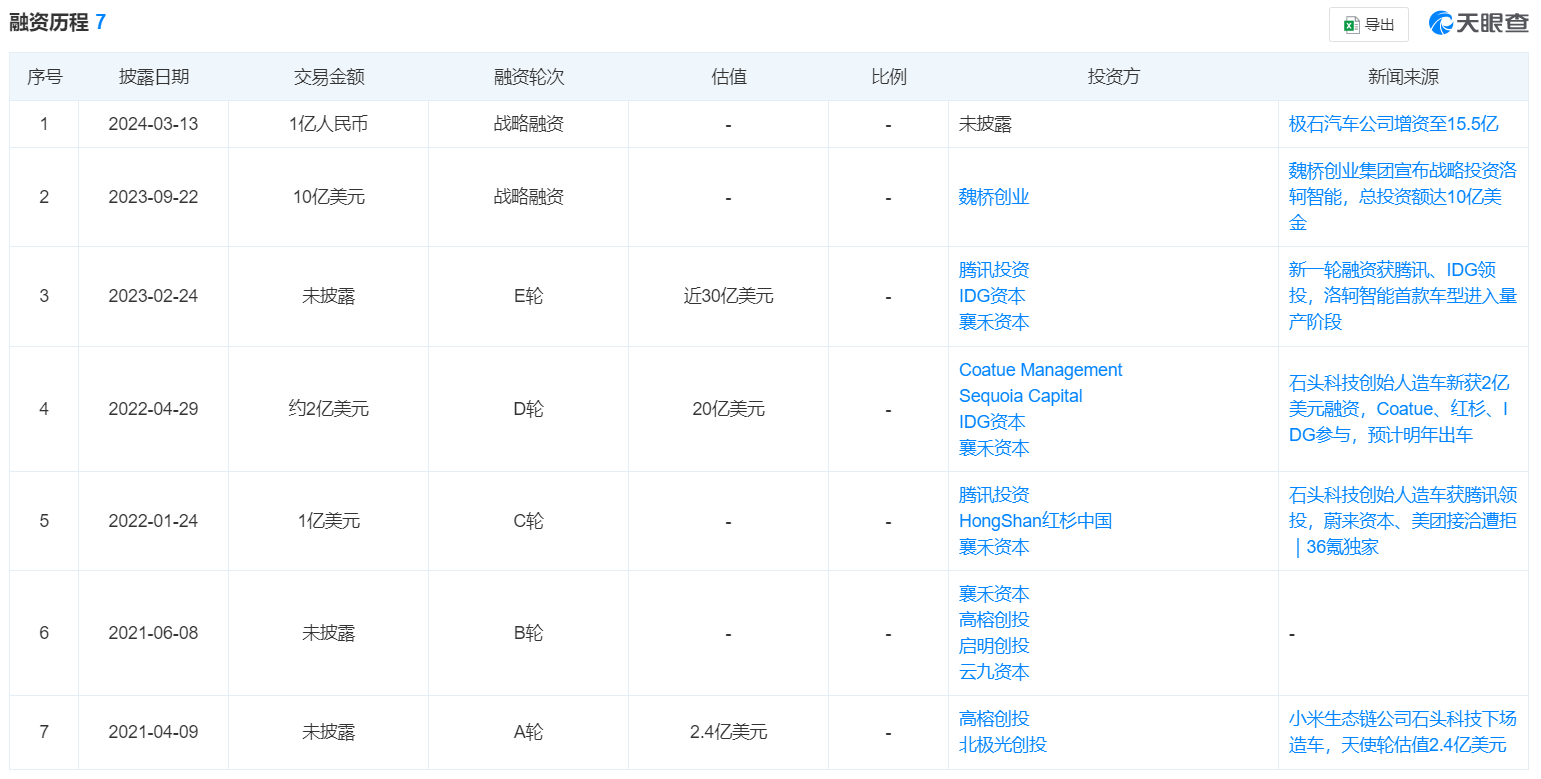Click the E轮 round cell
Viewport: 1541px width, 779px height.
click(528, 296)
